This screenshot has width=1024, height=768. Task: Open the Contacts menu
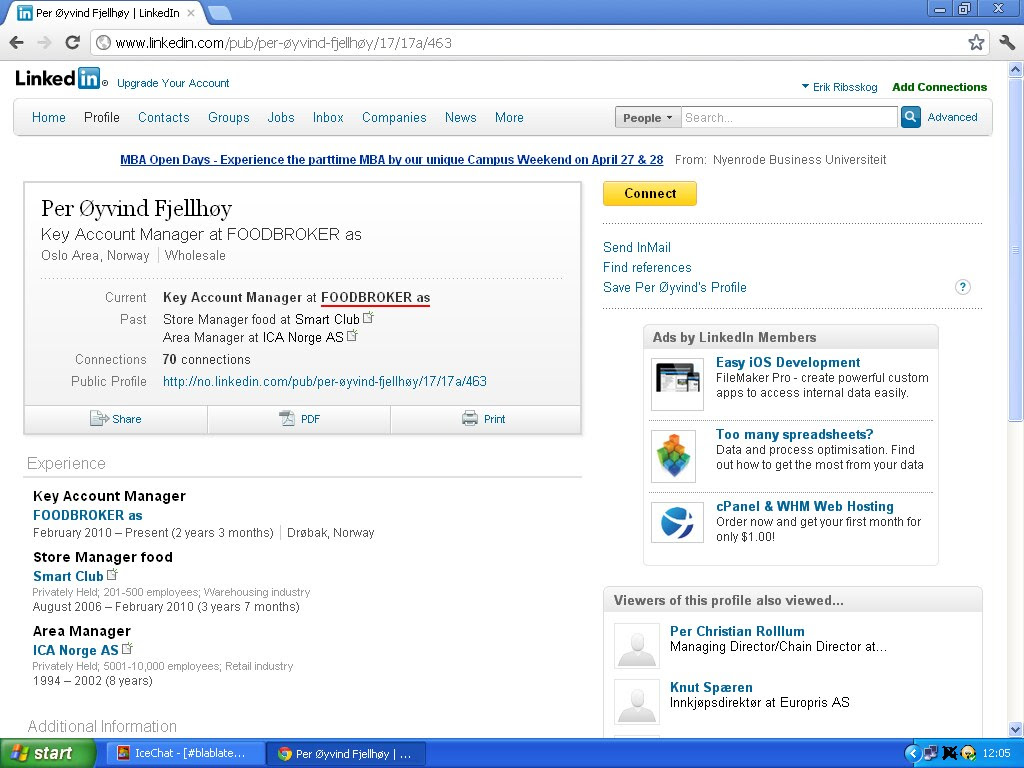[x=163, y=118]
